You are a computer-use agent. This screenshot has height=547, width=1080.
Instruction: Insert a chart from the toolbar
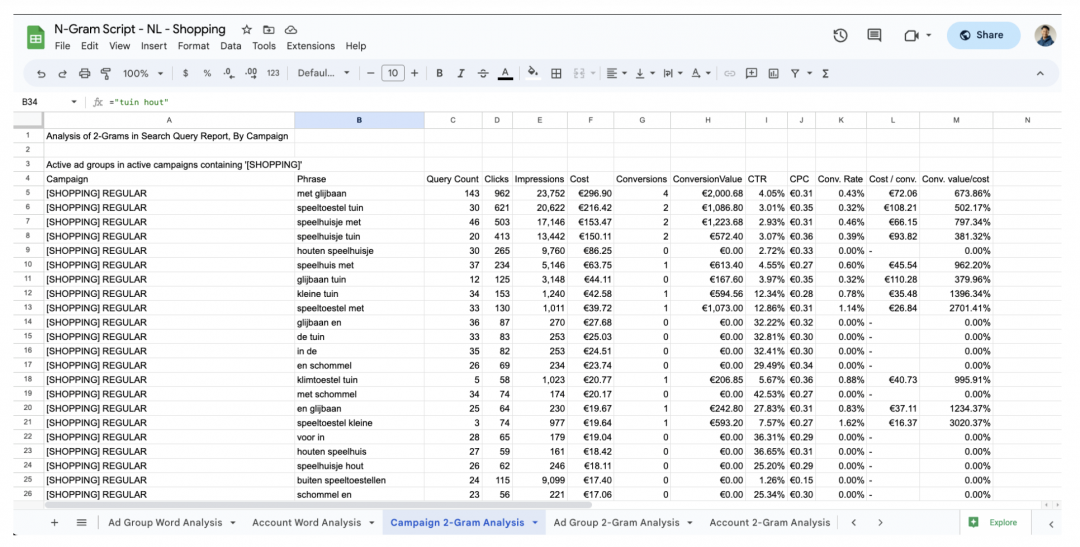coord(773,74)
